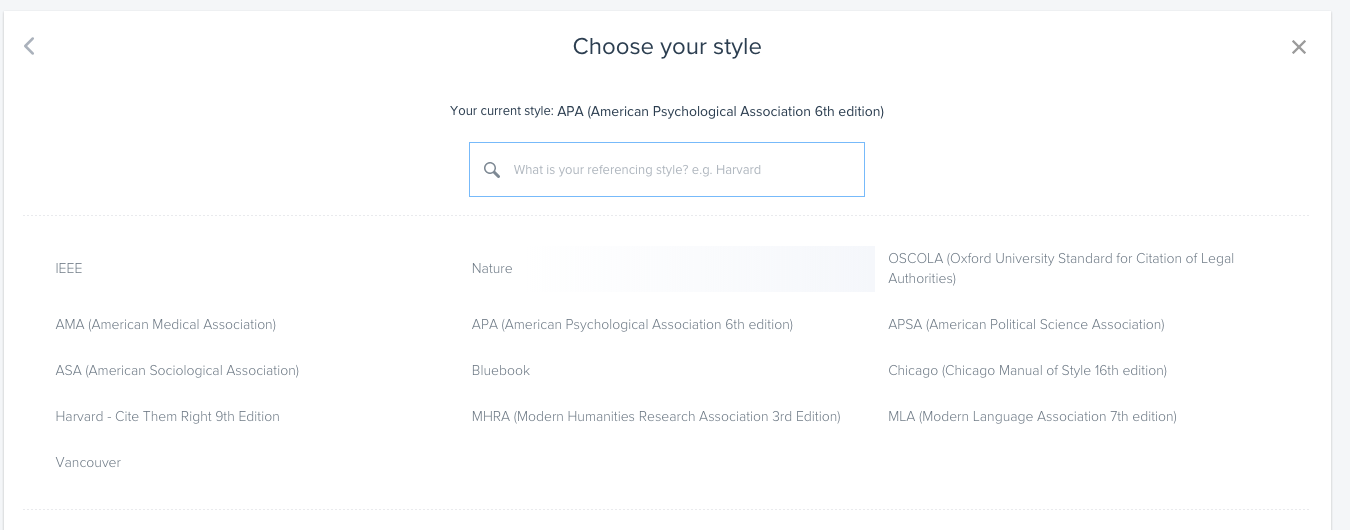
Task: Click the current style APA label
Action: point(720,112)
